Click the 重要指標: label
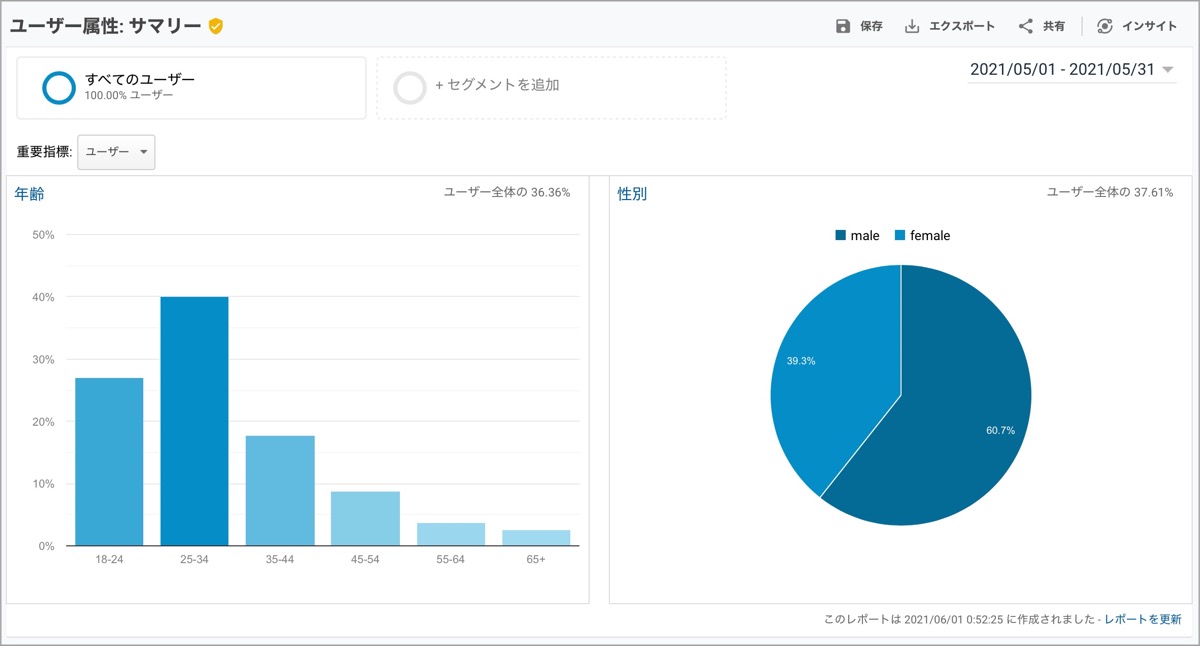Screen dimensions: 1200x646 pyautogui.click(x=44, y=152)
